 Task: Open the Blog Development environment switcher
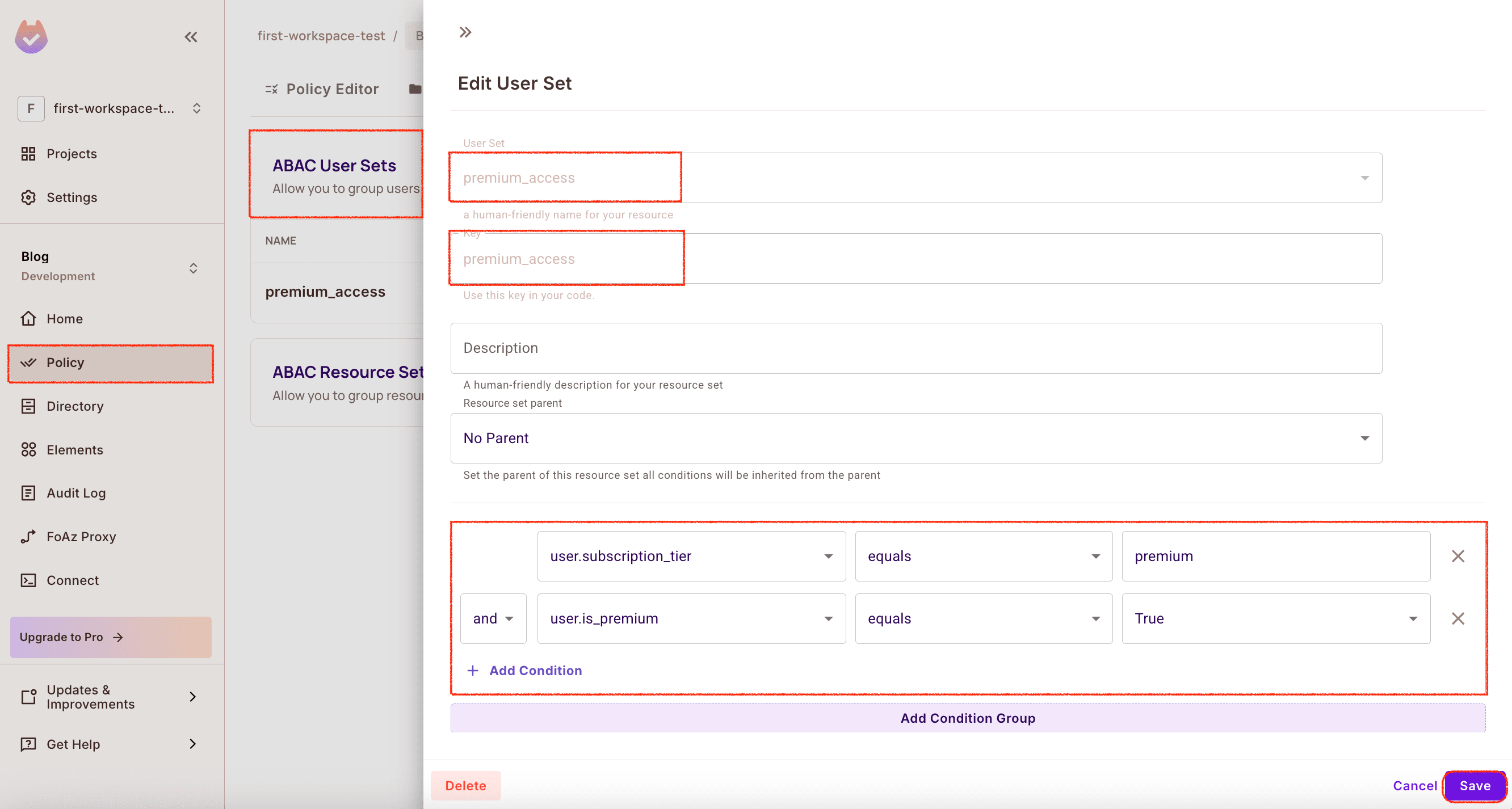point(193,268)
